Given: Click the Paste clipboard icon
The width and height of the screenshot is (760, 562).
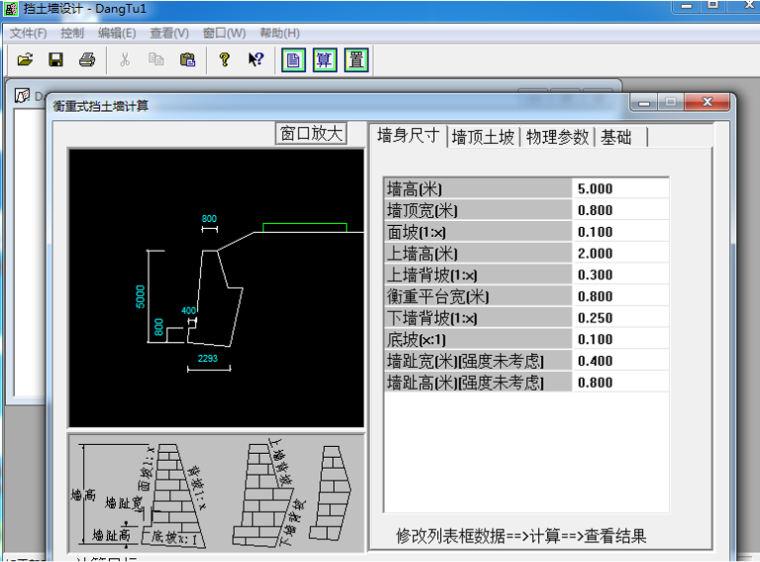Looking at the screenshot, I should (x=187, y=60).
